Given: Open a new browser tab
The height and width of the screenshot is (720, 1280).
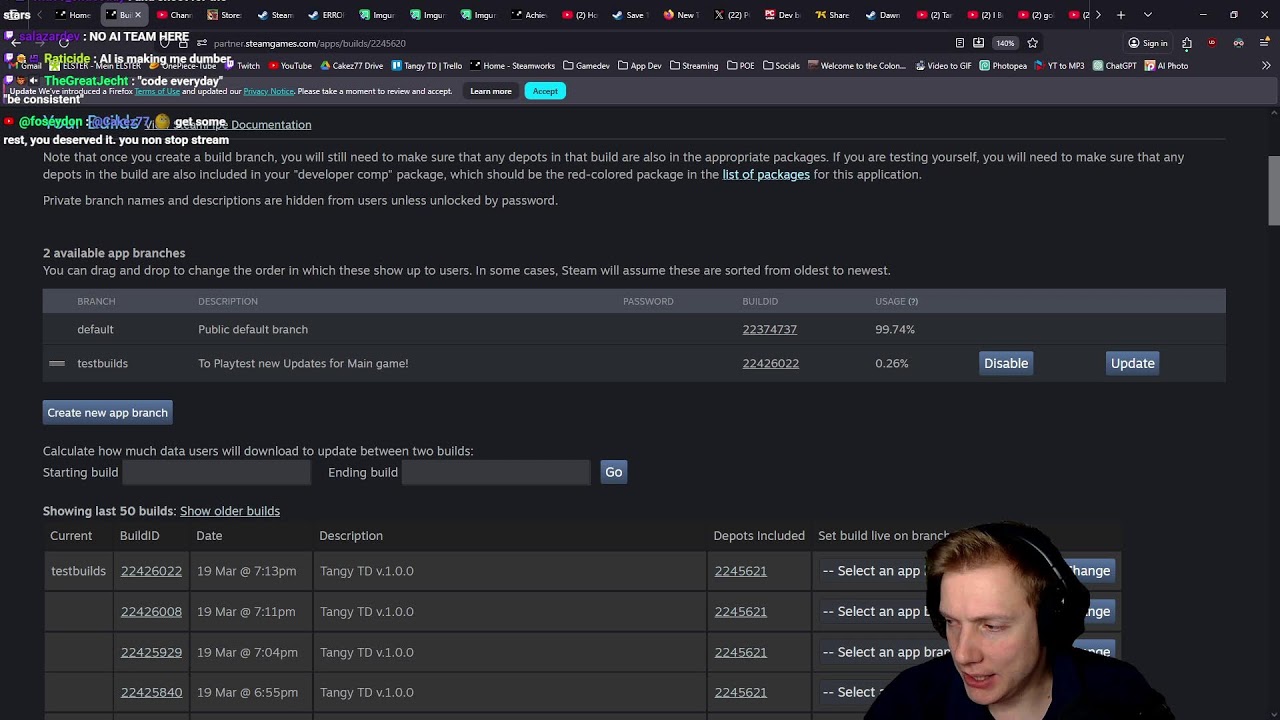Looking at the screenshot, I should pos(1121,15).
